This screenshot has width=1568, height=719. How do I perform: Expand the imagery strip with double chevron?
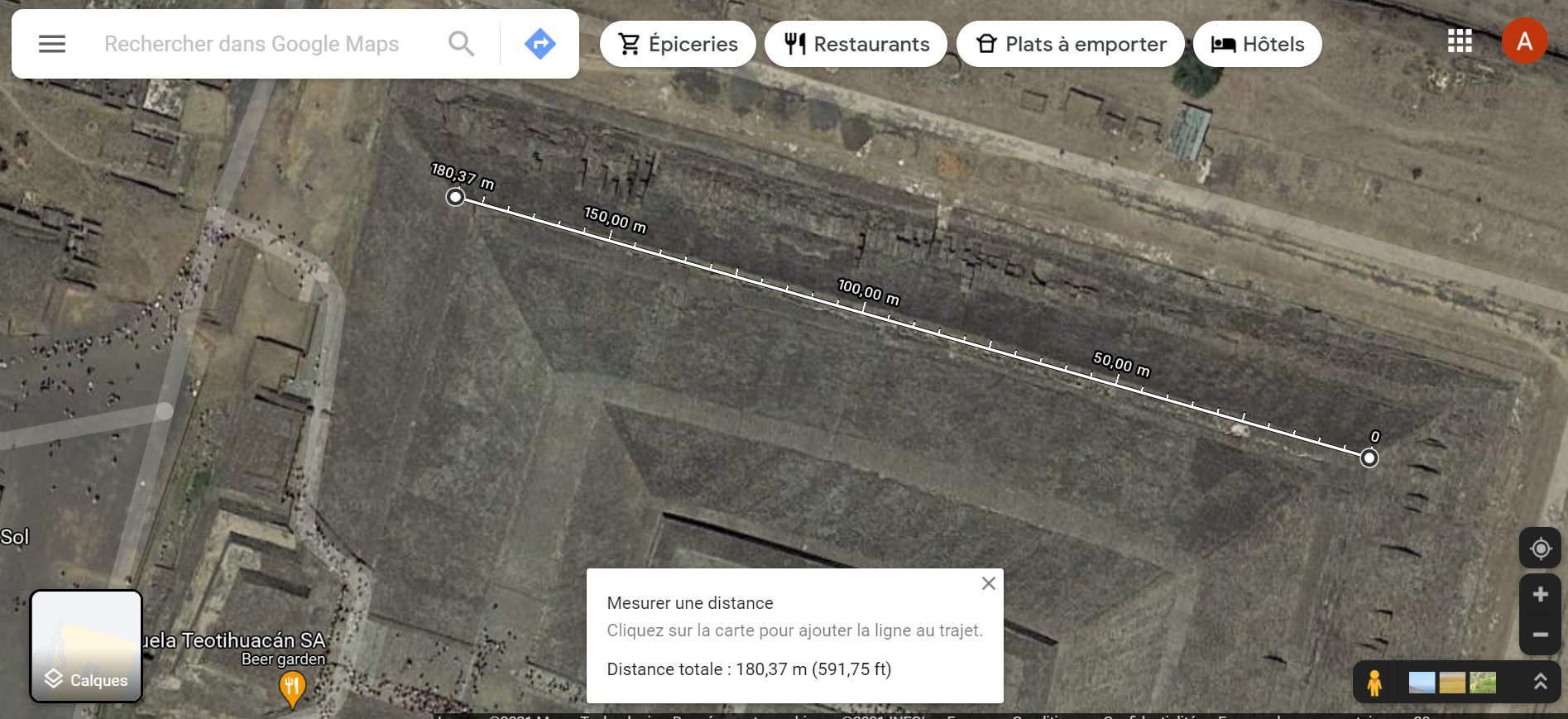[x=1540, y=682]
